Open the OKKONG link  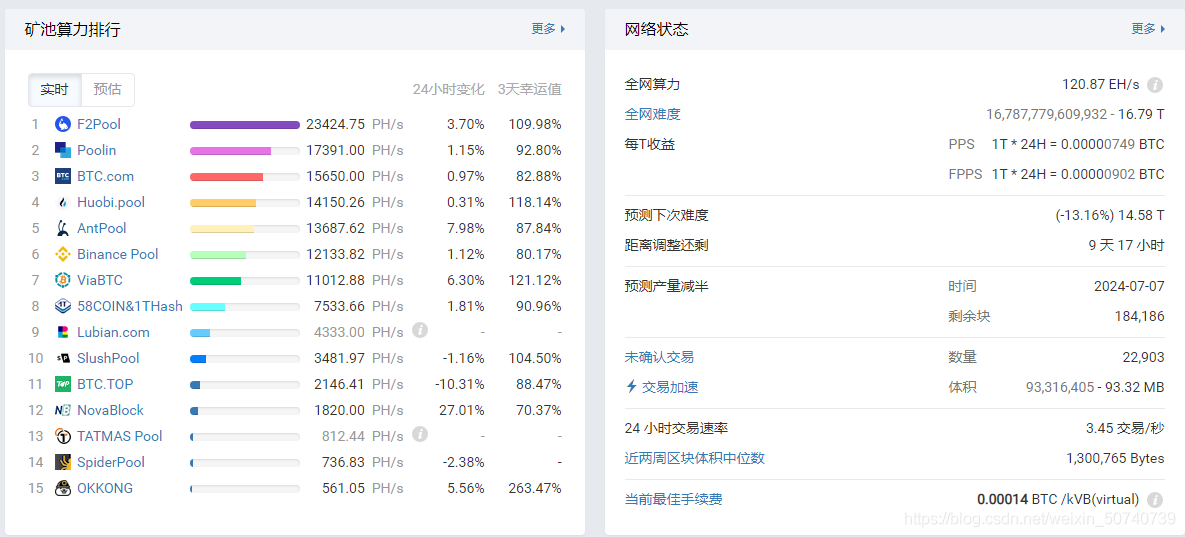click(105, 488)
